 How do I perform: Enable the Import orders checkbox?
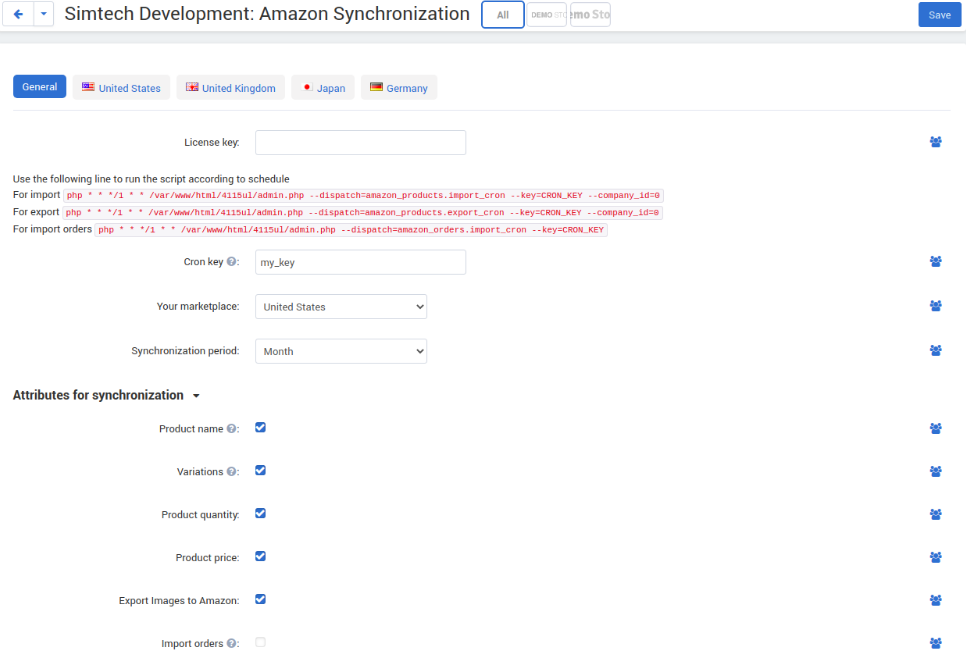[x=261, y=642]
